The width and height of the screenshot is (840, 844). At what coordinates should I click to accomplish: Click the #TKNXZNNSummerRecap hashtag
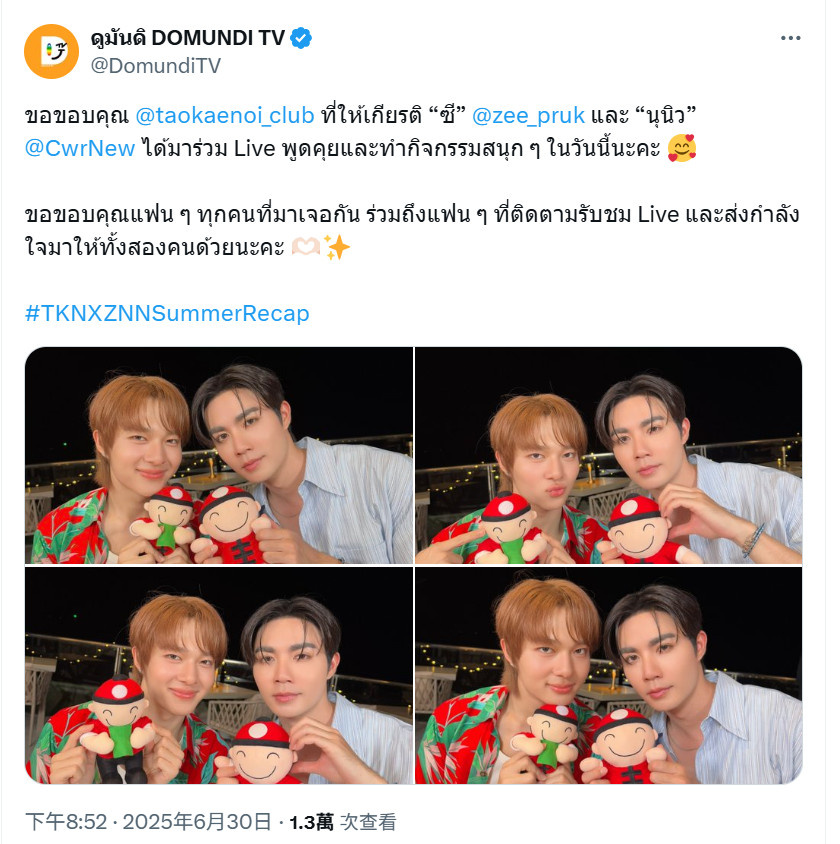tap(167, 313)
